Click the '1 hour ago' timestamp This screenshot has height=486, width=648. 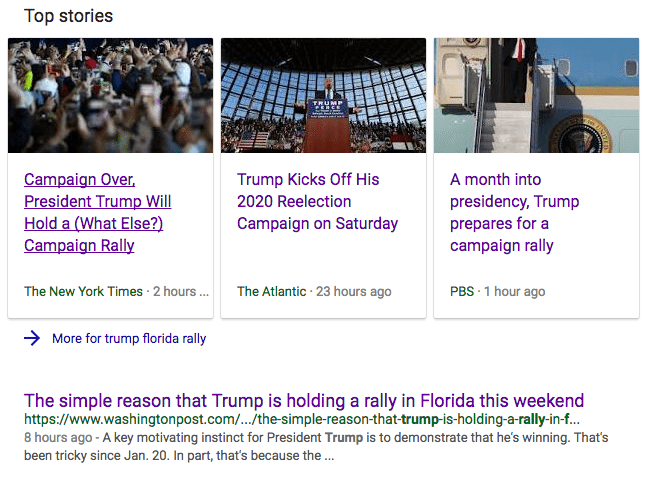pyautogui.click(x=514, y=292)
